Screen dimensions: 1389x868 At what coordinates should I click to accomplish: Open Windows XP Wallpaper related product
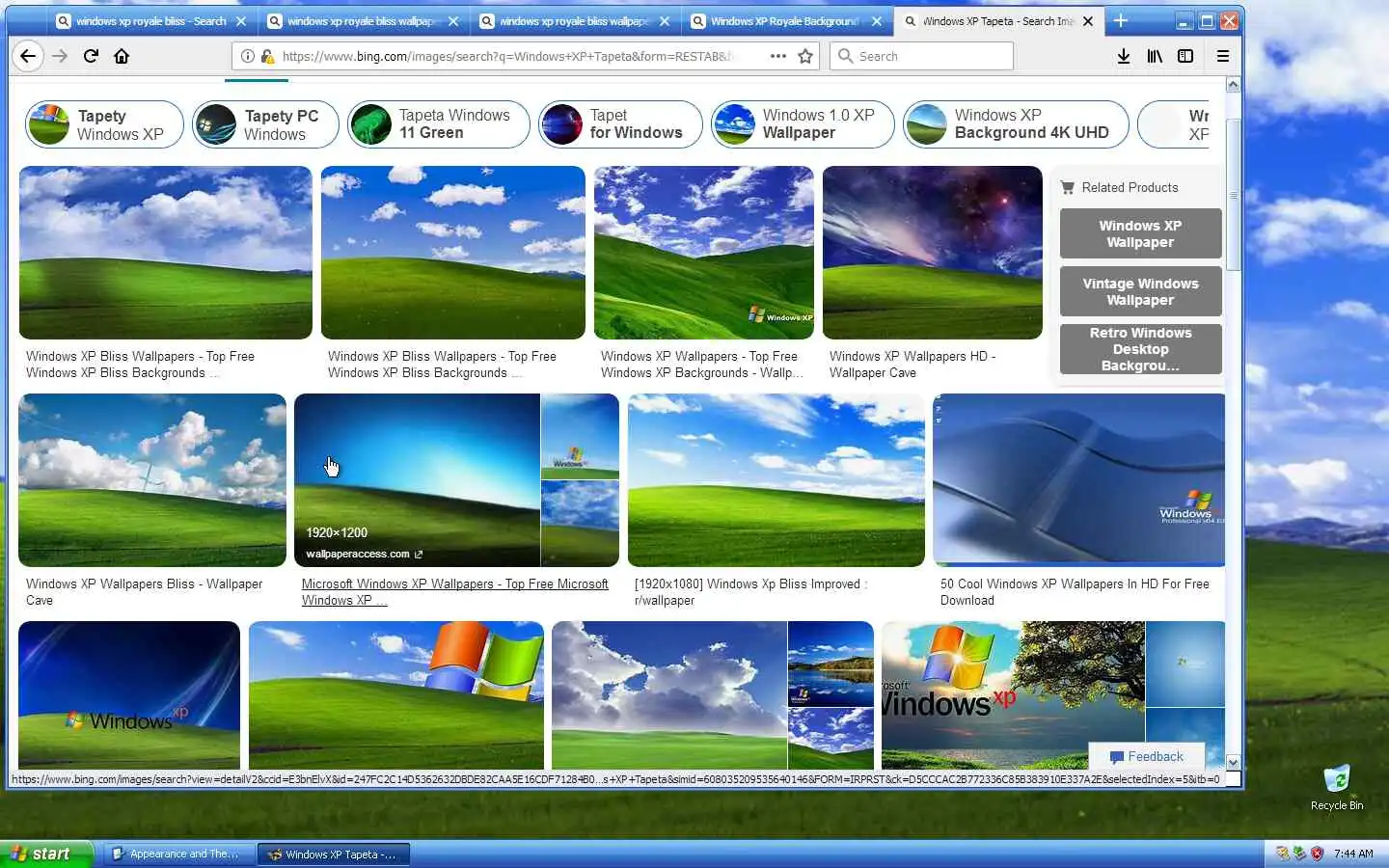(x=1140, y=233)
